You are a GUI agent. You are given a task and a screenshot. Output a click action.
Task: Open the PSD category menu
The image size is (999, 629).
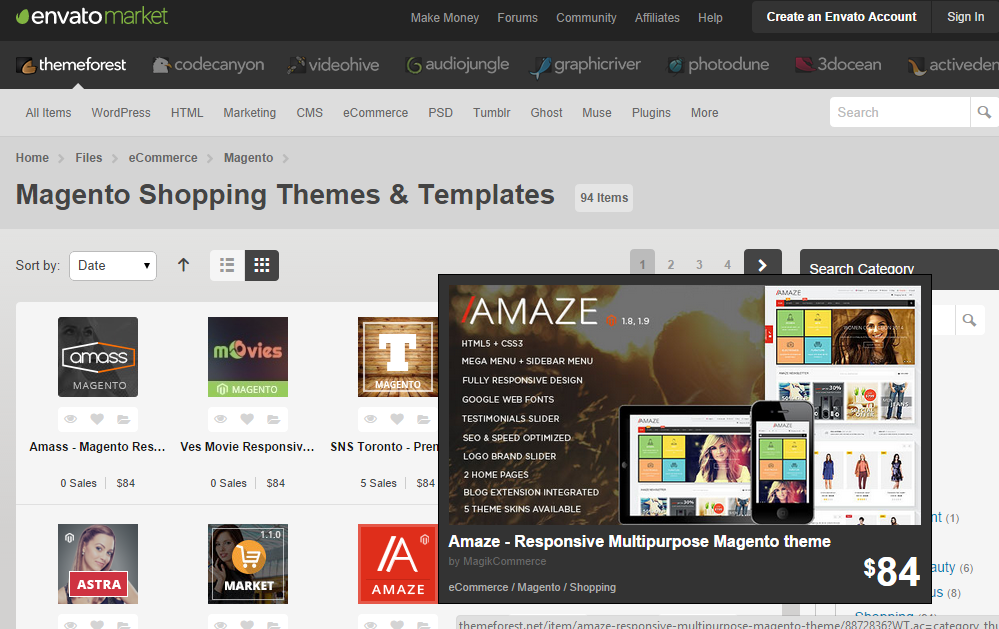440,113
